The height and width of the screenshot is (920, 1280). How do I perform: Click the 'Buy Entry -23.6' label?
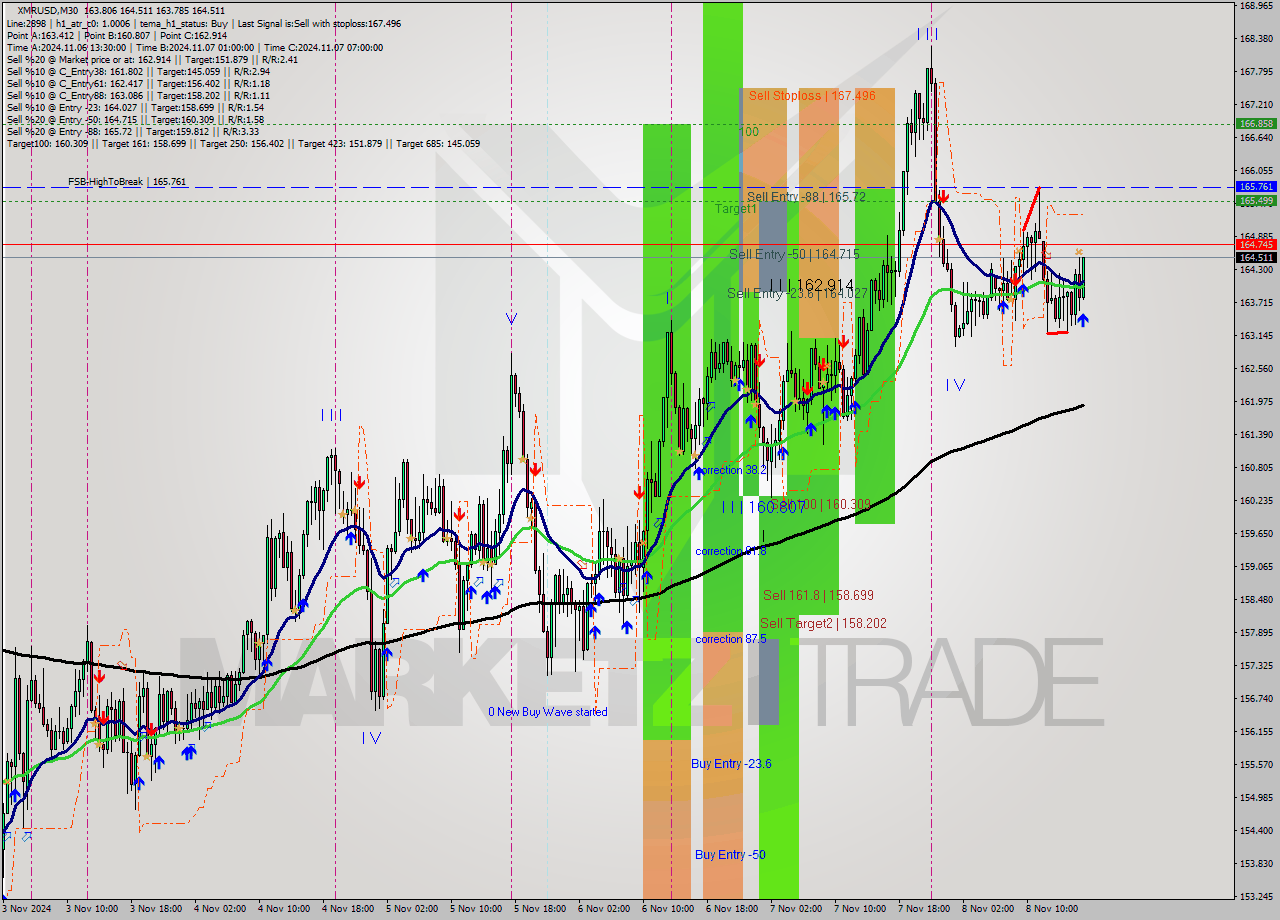731,764
